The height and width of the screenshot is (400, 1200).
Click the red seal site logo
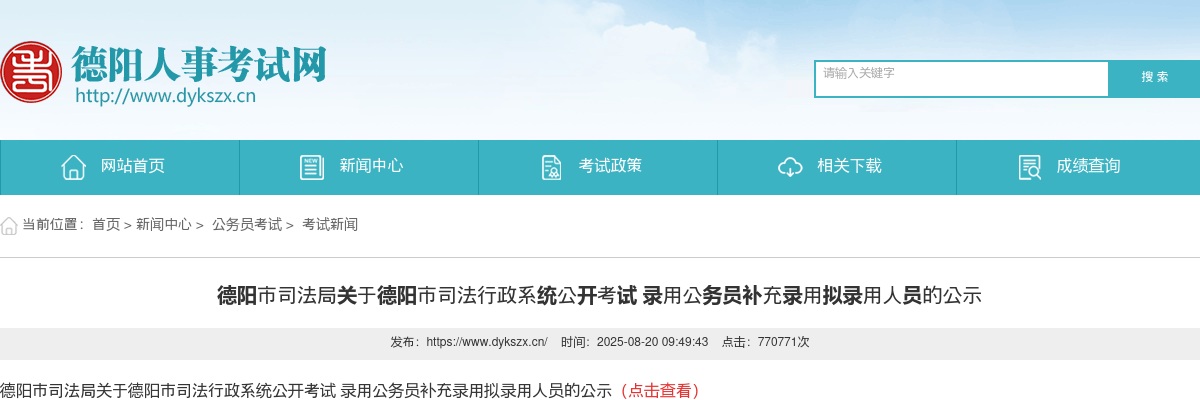(29, 71)
